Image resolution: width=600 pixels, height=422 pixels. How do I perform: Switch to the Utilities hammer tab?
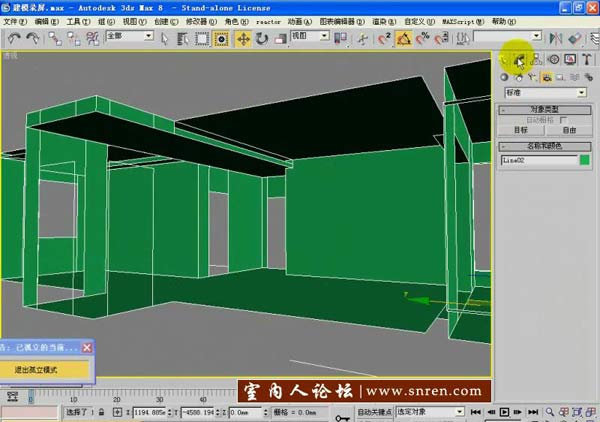coord(587,60)
